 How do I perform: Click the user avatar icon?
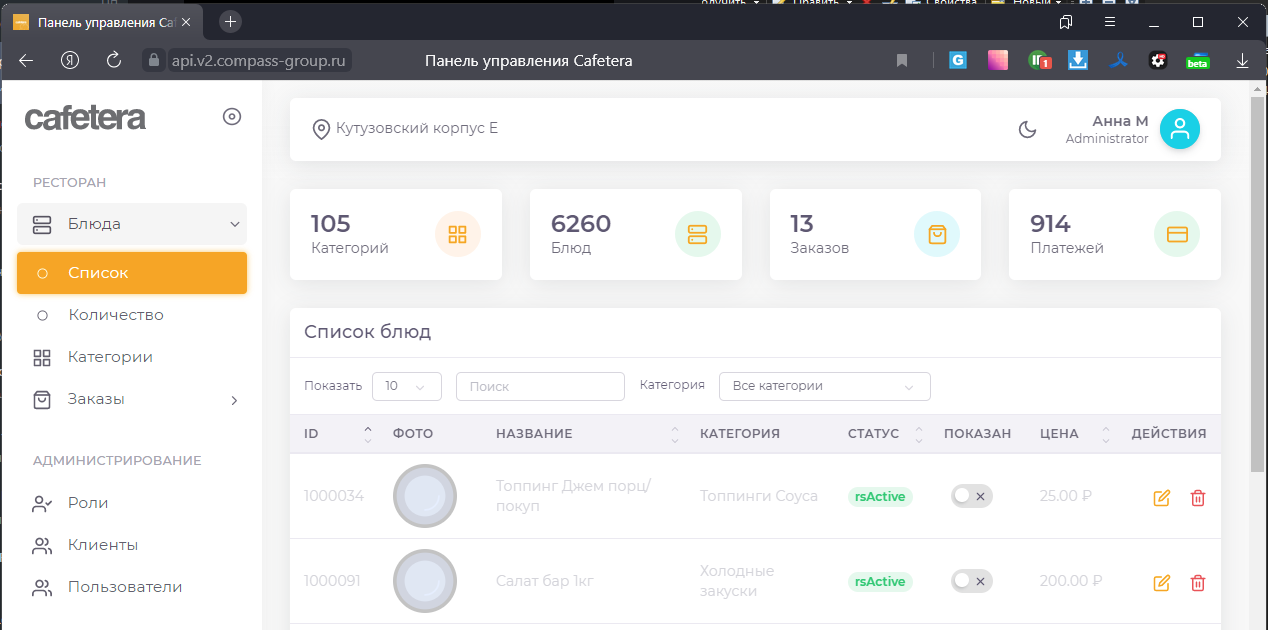pos(1179,129)
